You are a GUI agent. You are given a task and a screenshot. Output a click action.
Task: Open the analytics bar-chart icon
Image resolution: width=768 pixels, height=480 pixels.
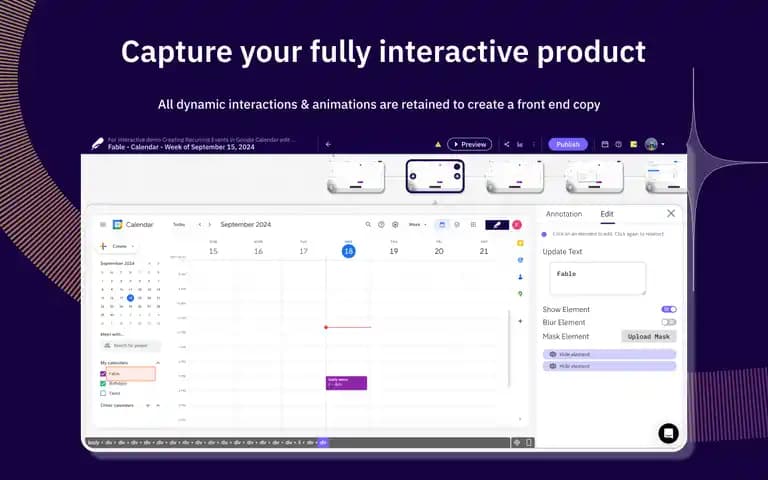click(x=520, y=144)
